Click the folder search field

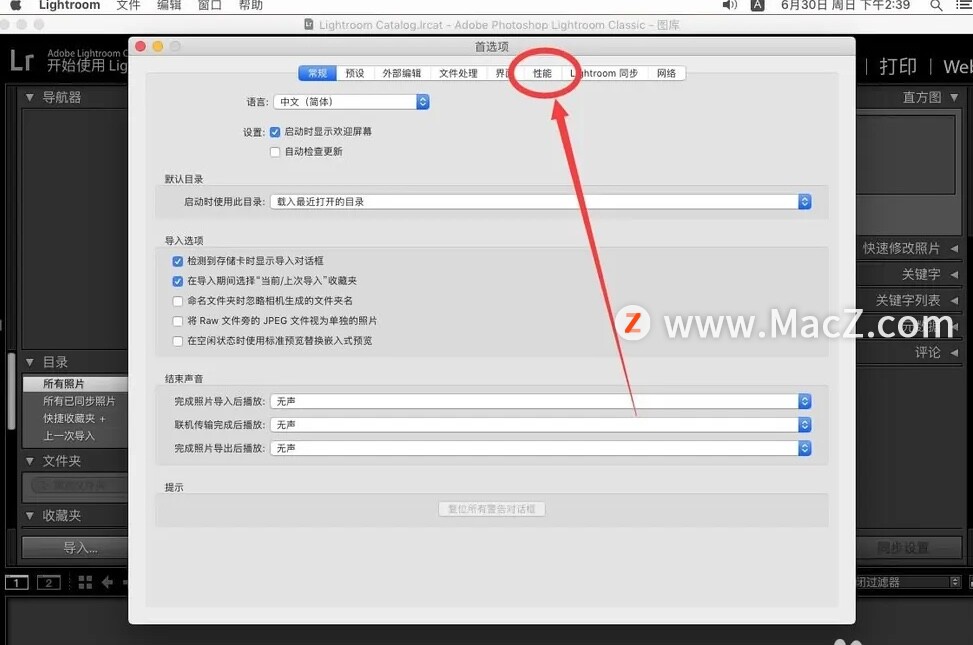(x=78, y=485)
